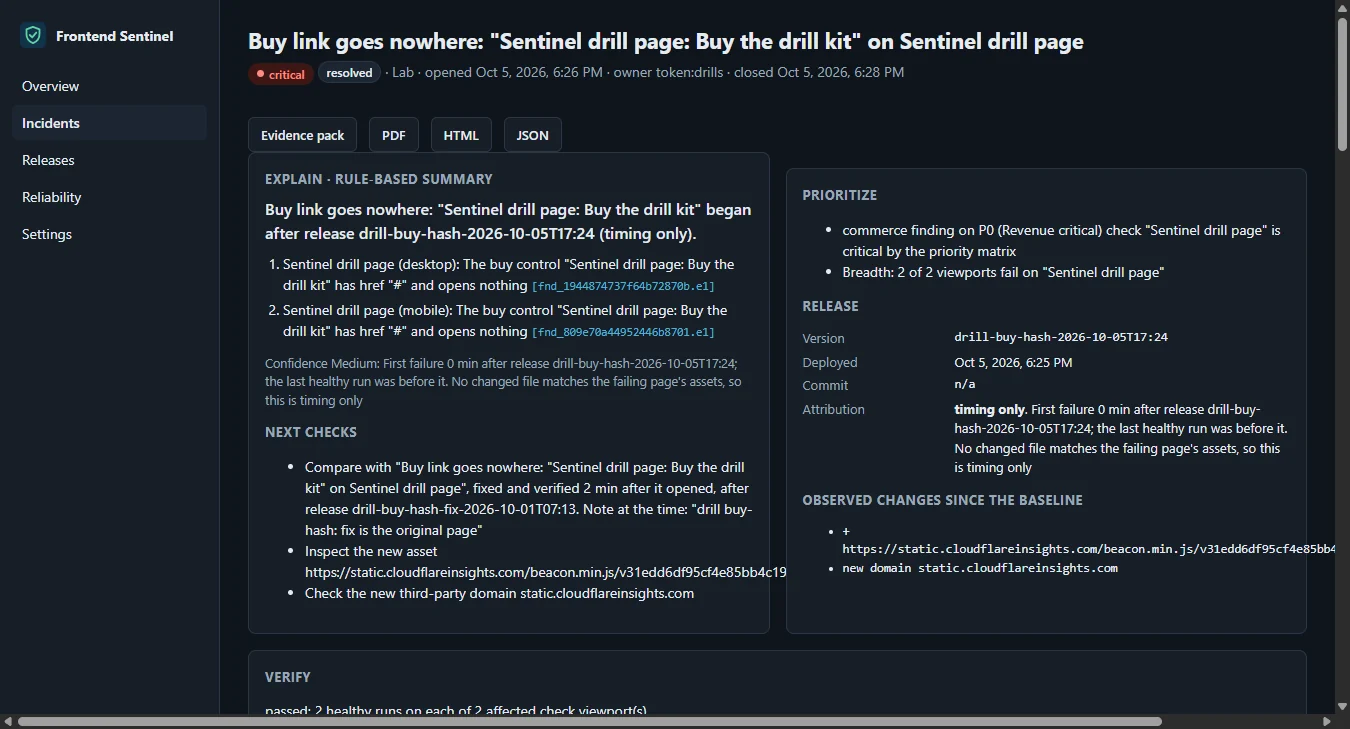Screen dimensions: 1350x729
Task: Click the "Inspect the new asset" bullet
Action: pos(545,562)
